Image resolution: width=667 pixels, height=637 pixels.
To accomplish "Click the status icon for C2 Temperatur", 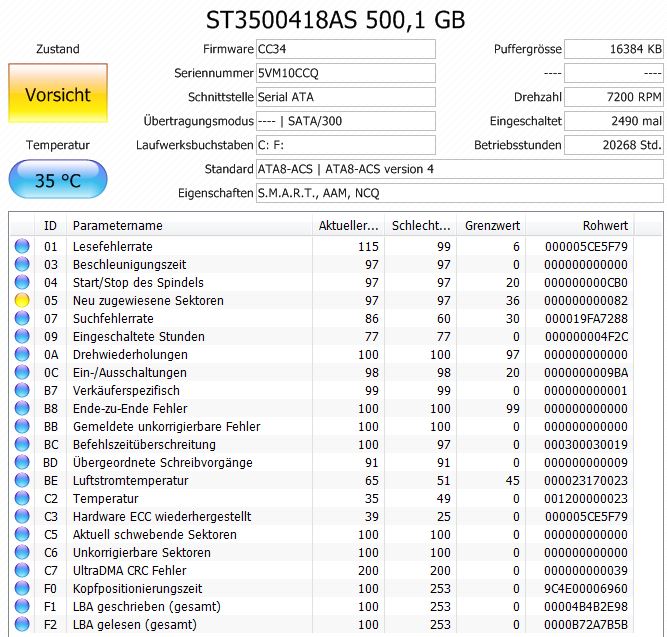I will pyautogui.click(x=22, y=498).
